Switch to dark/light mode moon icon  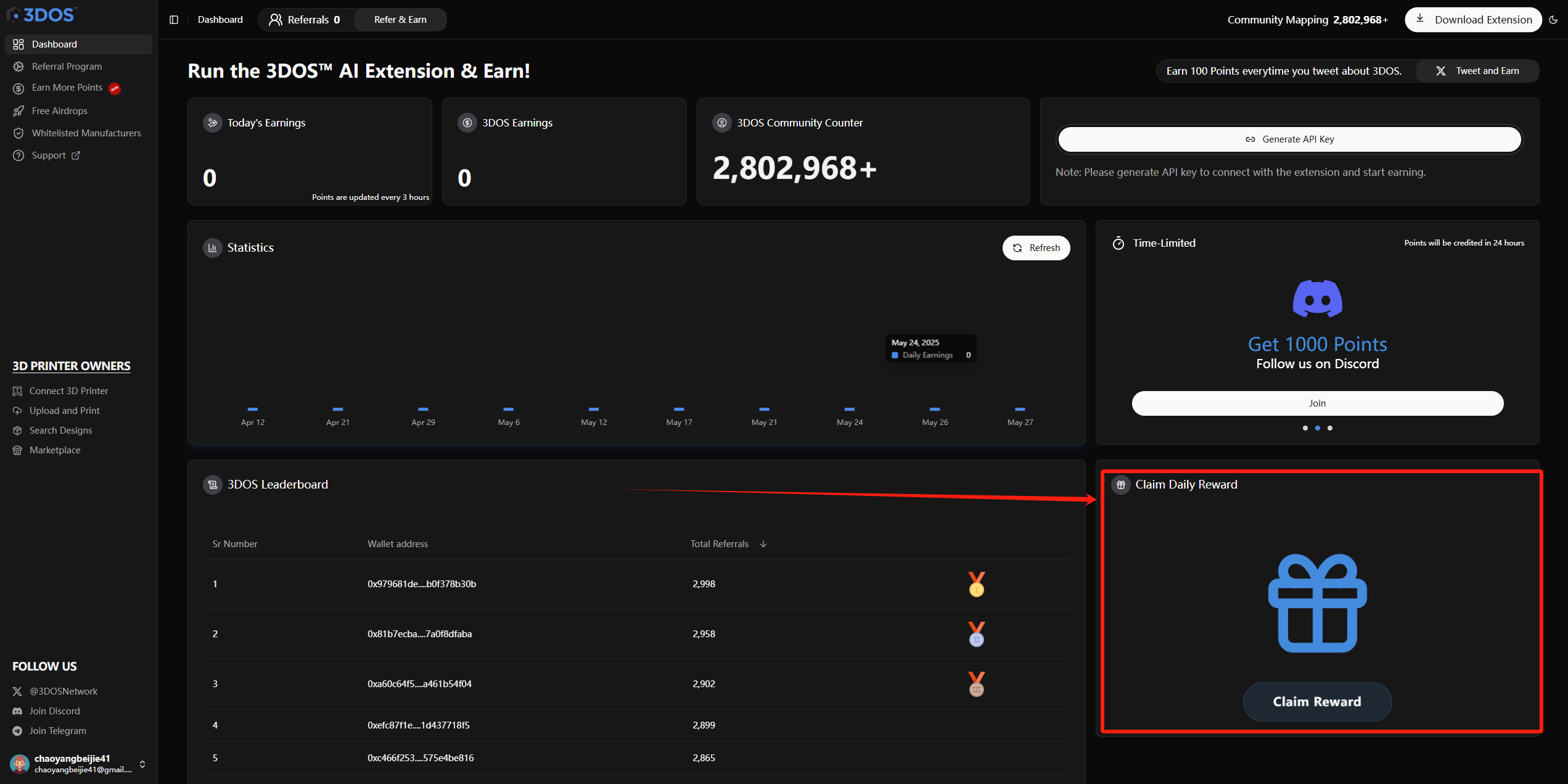tap(1553, 20)
